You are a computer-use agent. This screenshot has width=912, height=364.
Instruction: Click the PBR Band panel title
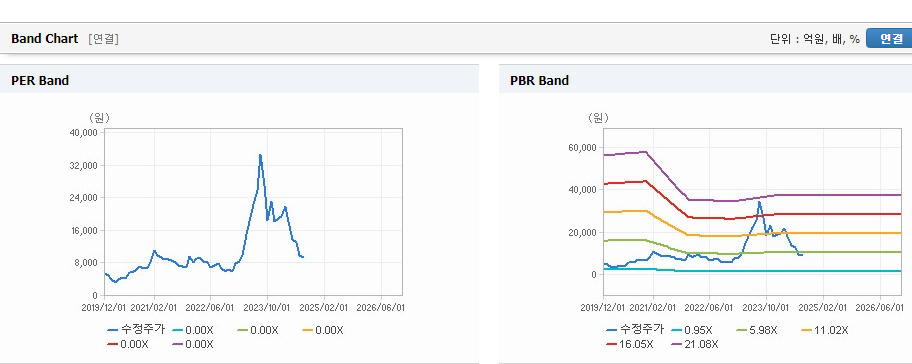click(539, 81)
